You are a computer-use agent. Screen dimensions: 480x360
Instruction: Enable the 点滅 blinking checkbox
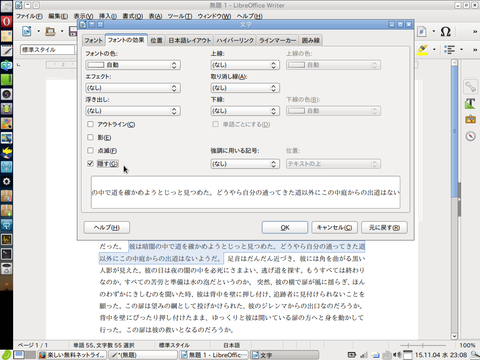point(90,151)
